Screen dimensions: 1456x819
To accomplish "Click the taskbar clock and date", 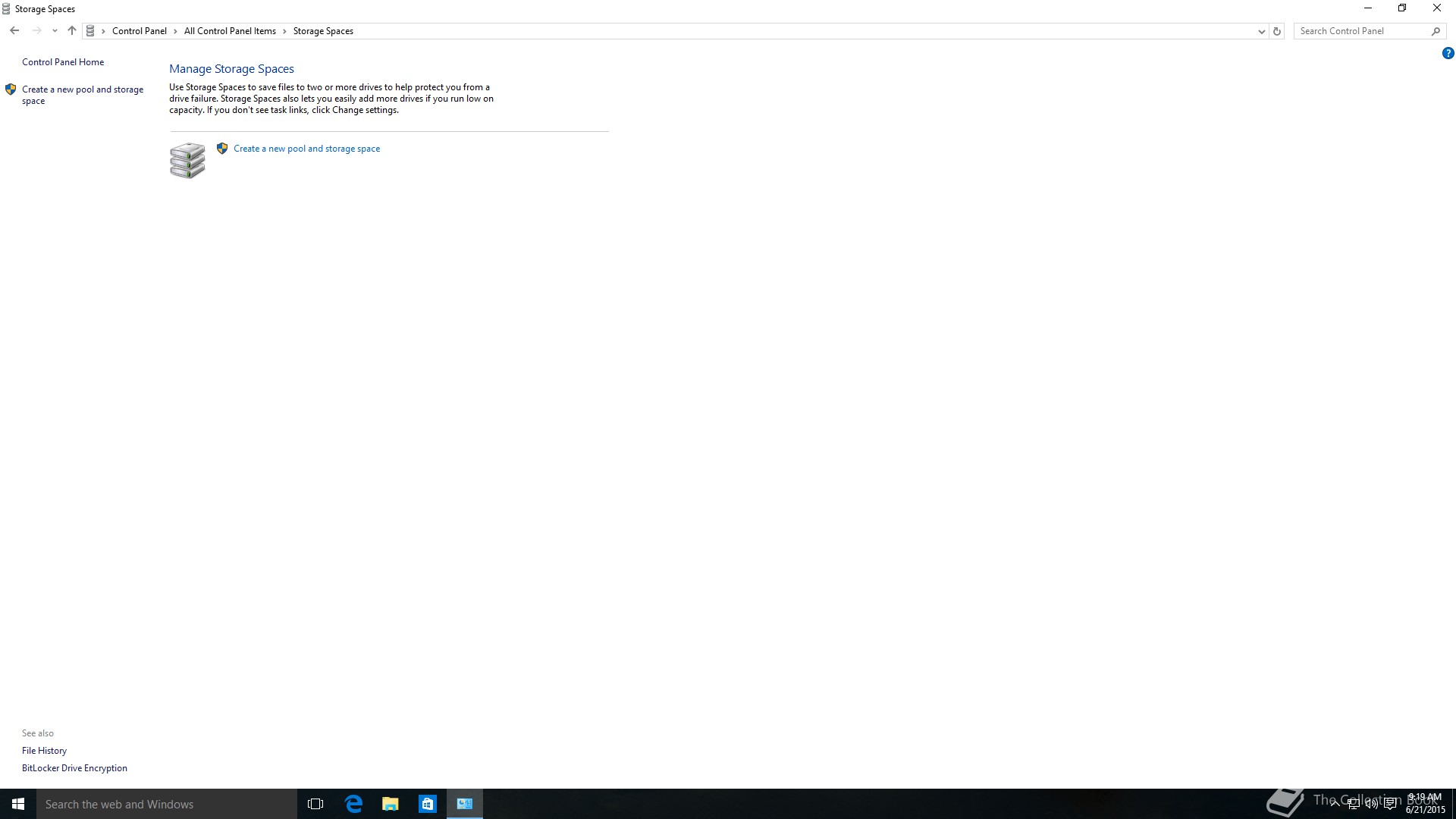I will (1426, 804).
